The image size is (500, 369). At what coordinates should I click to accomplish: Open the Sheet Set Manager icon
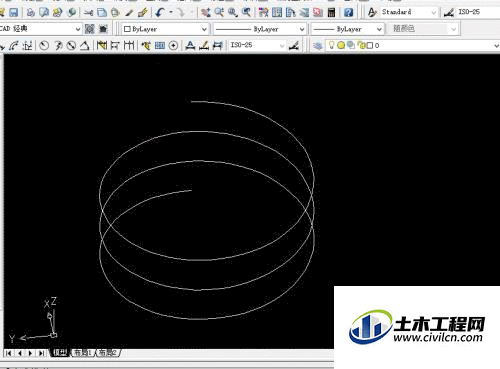pos(304,13)
